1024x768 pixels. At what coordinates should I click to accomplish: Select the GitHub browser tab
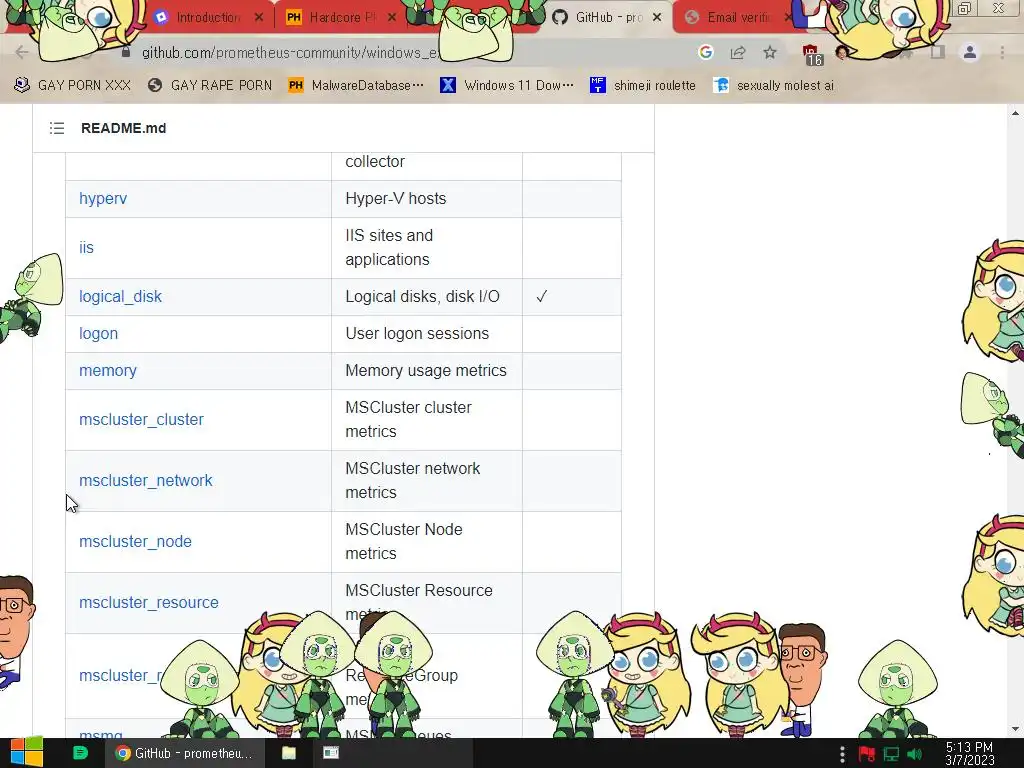607,18
